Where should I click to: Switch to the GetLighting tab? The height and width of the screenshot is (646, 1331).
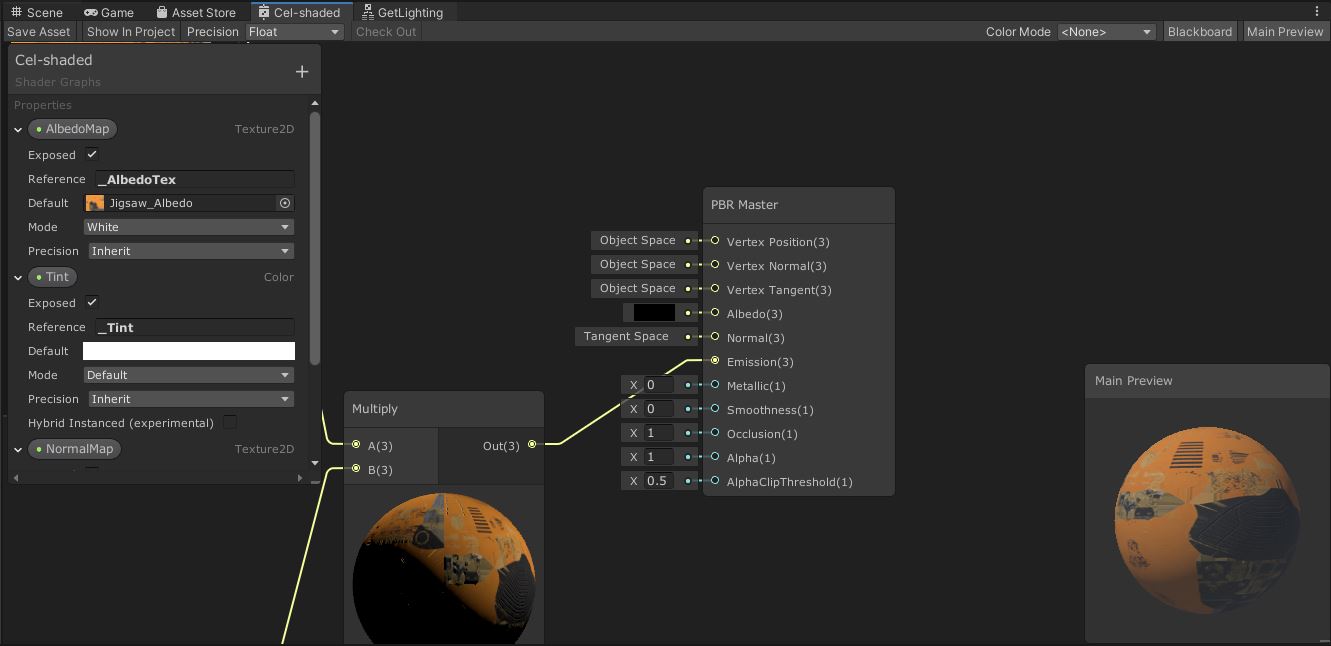point(403,12)
